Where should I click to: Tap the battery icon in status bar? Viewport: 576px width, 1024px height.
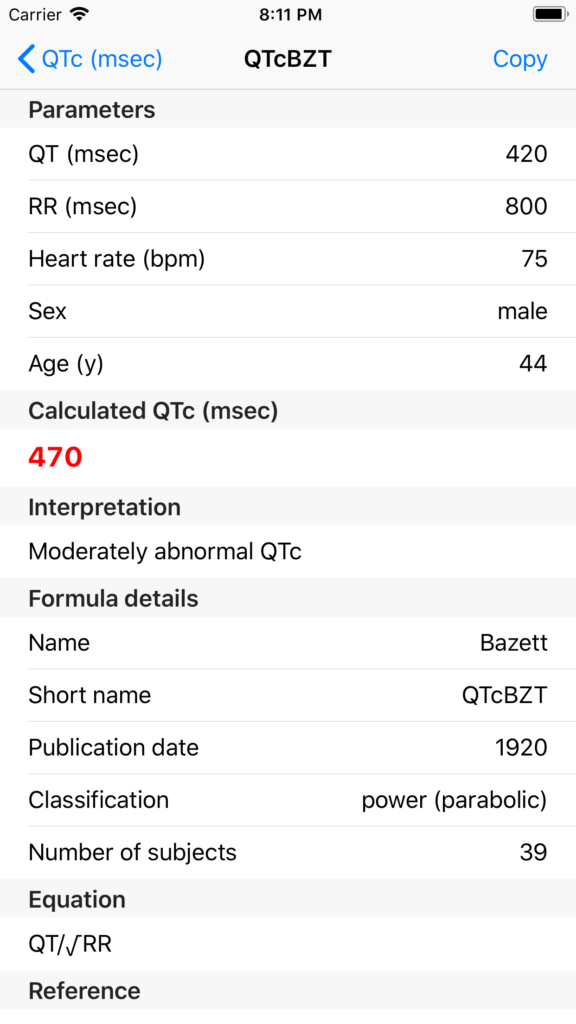550,14
